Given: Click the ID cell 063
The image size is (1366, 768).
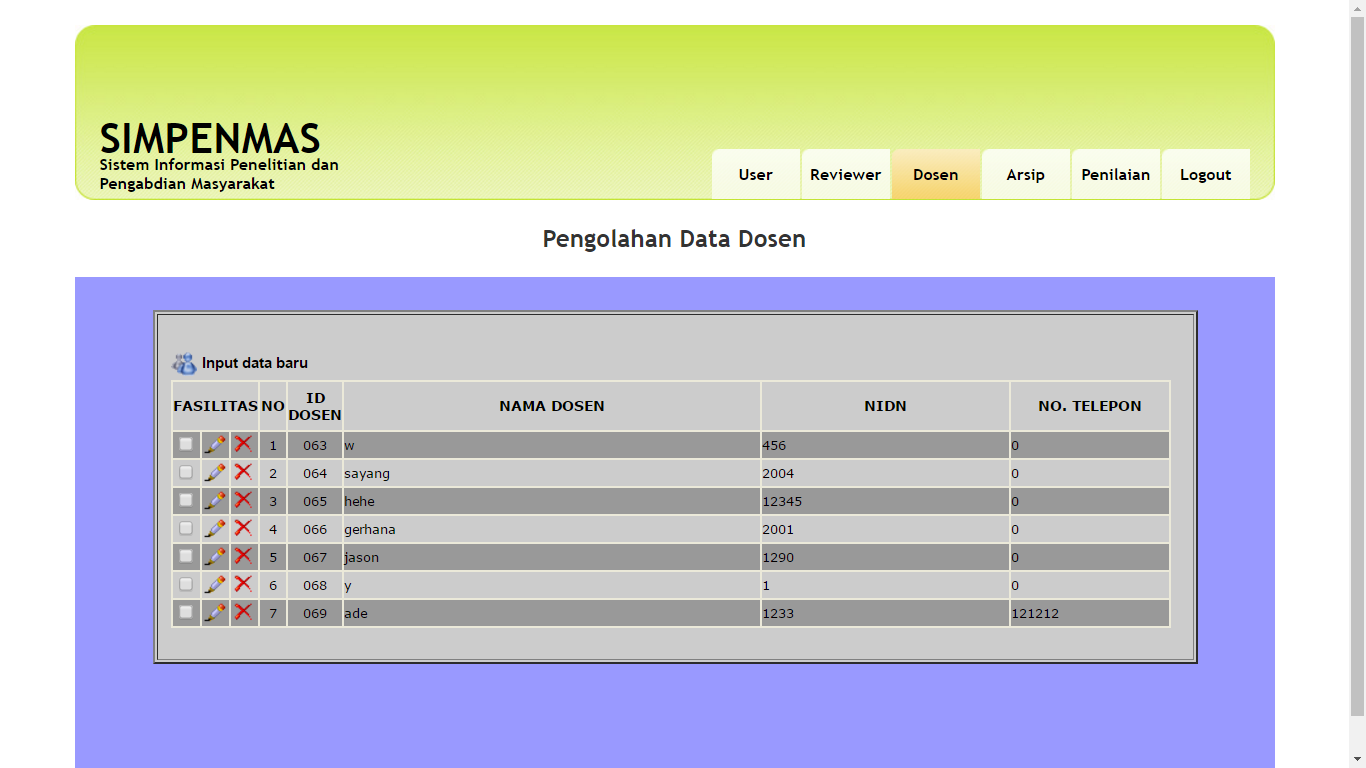Looking at the screenshot, I should tap(315, 445).
